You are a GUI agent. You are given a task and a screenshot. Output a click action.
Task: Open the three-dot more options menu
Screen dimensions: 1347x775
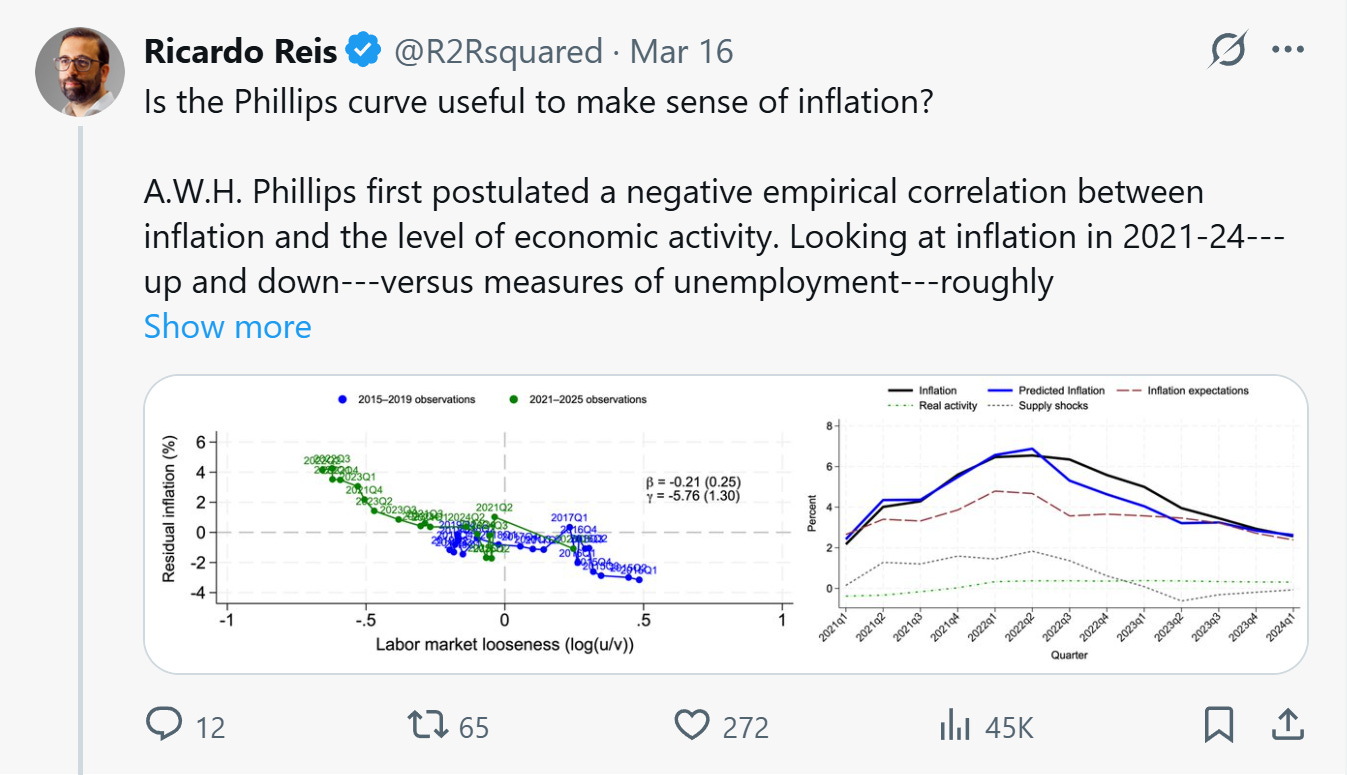(x=1288, y=50)
